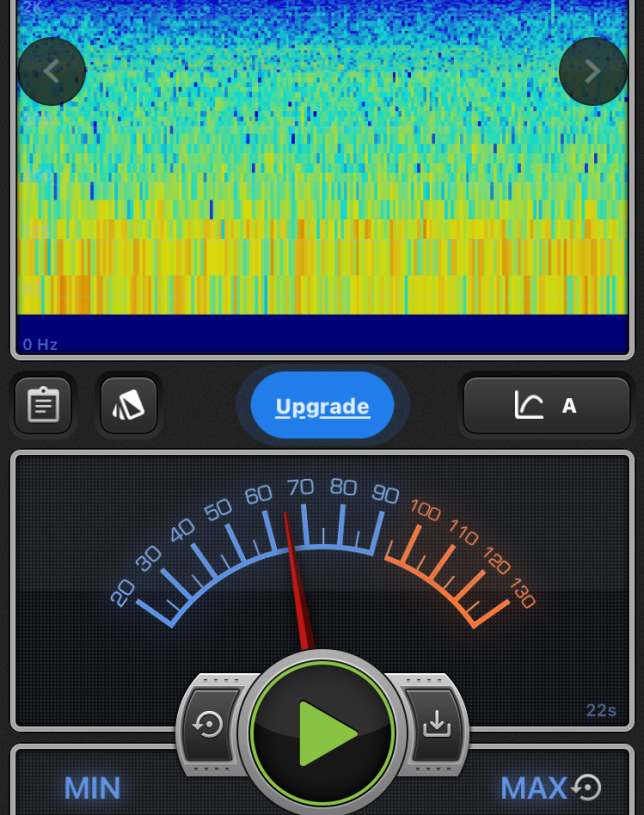The image size is (644, 815).
Task: Tap the MIN label
Action: [92, 788]
